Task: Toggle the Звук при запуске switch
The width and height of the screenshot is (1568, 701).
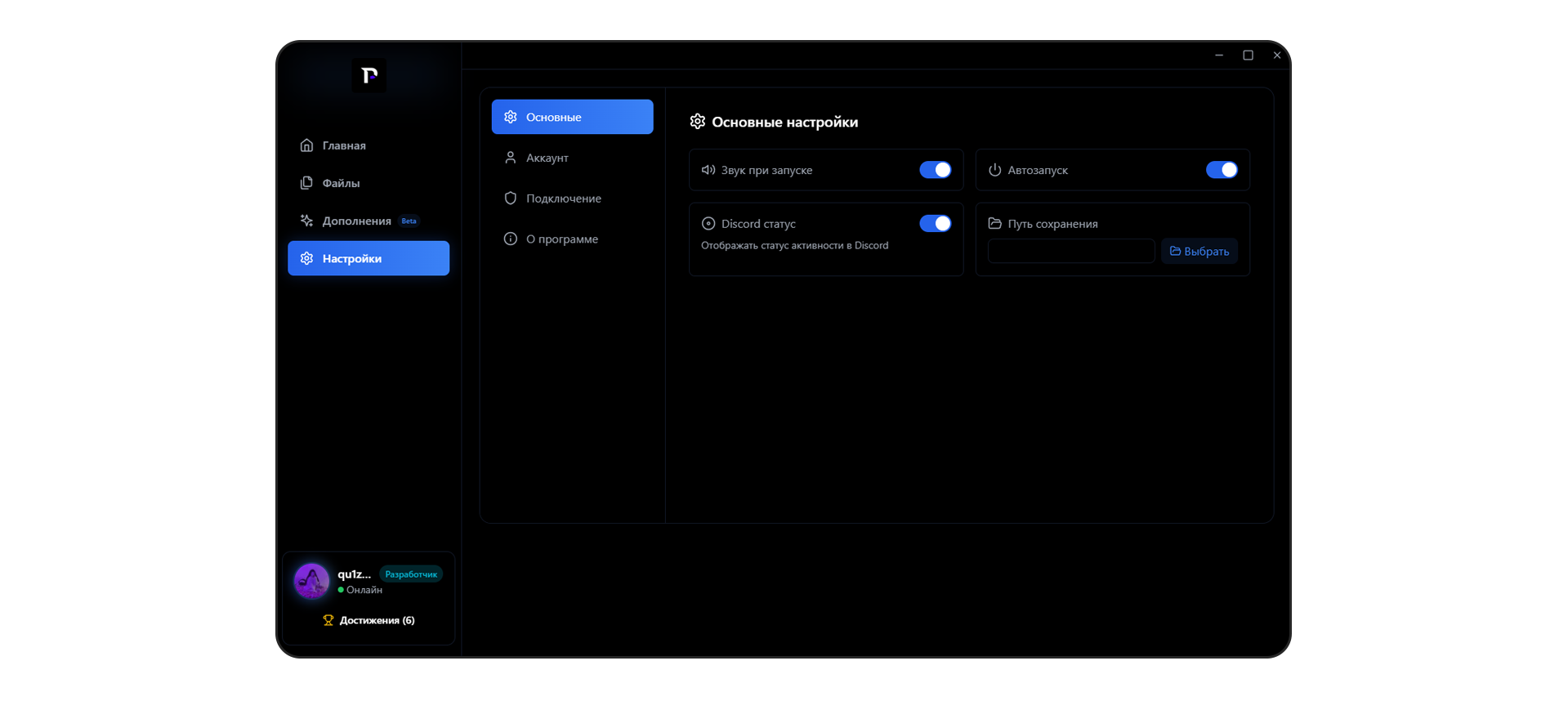Action: (x=936, y=170)
